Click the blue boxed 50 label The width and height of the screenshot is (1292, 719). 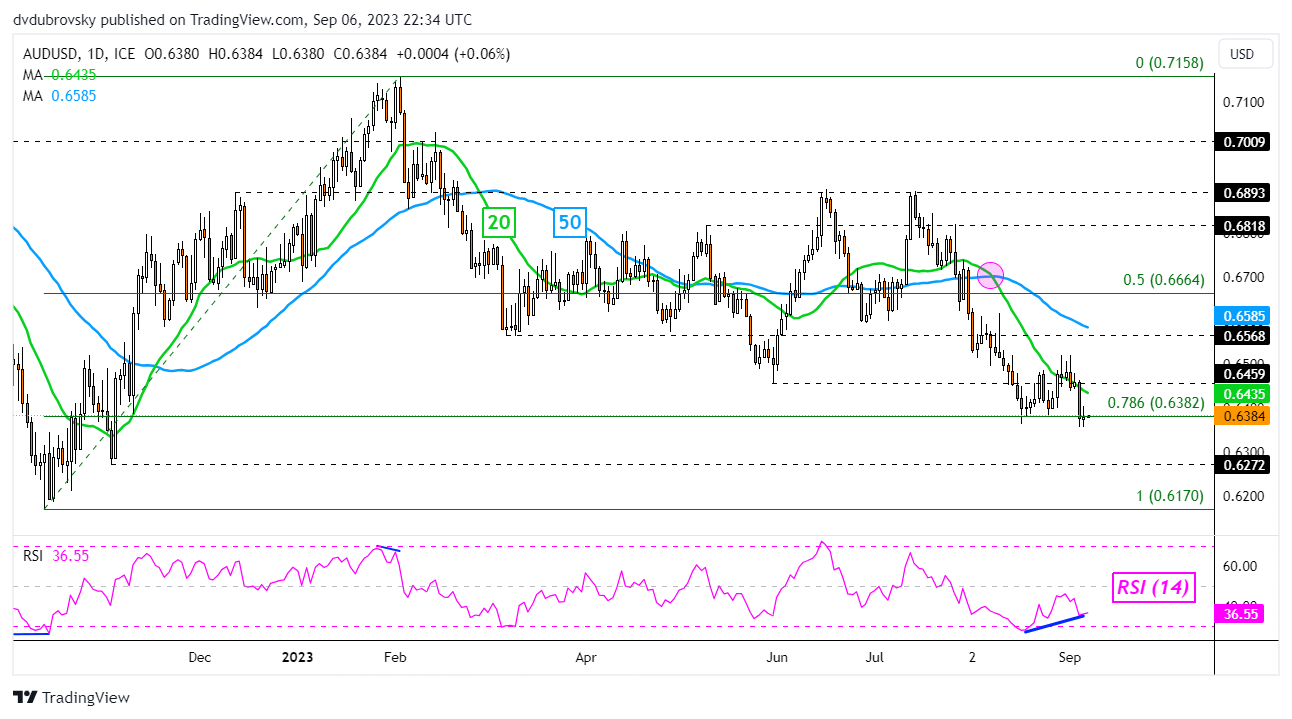569,222
